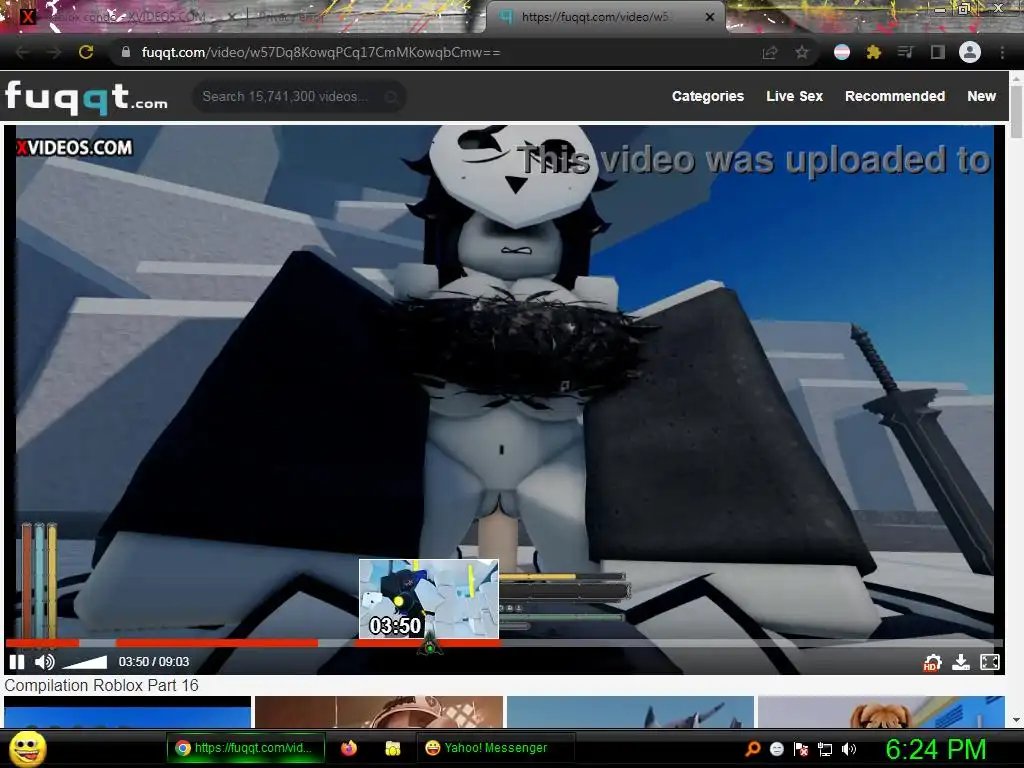Image resolution: width=1024 pixels, height=768 pixels.
Task: Open the Chrome profile avatar
Action: 970,52
